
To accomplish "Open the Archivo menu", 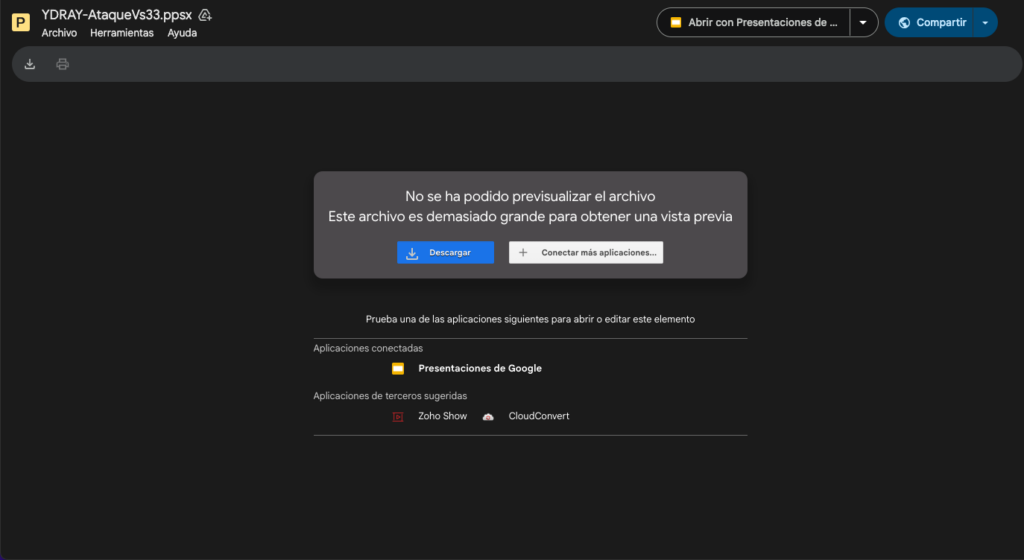I will tap(59, 33).
